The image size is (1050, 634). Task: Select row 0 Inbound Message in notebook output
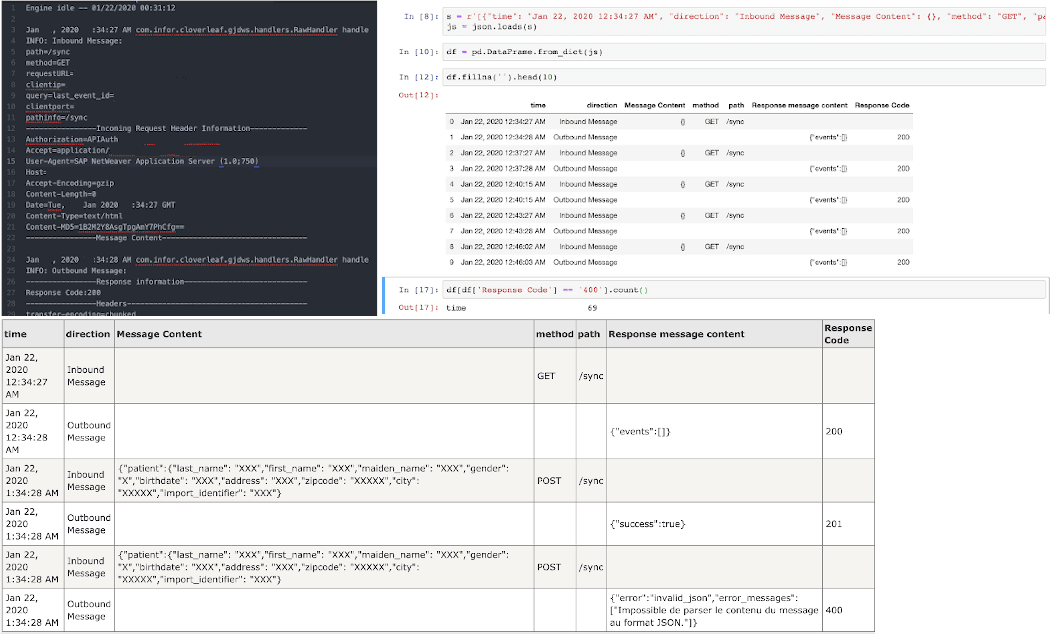tap(590, 120)
